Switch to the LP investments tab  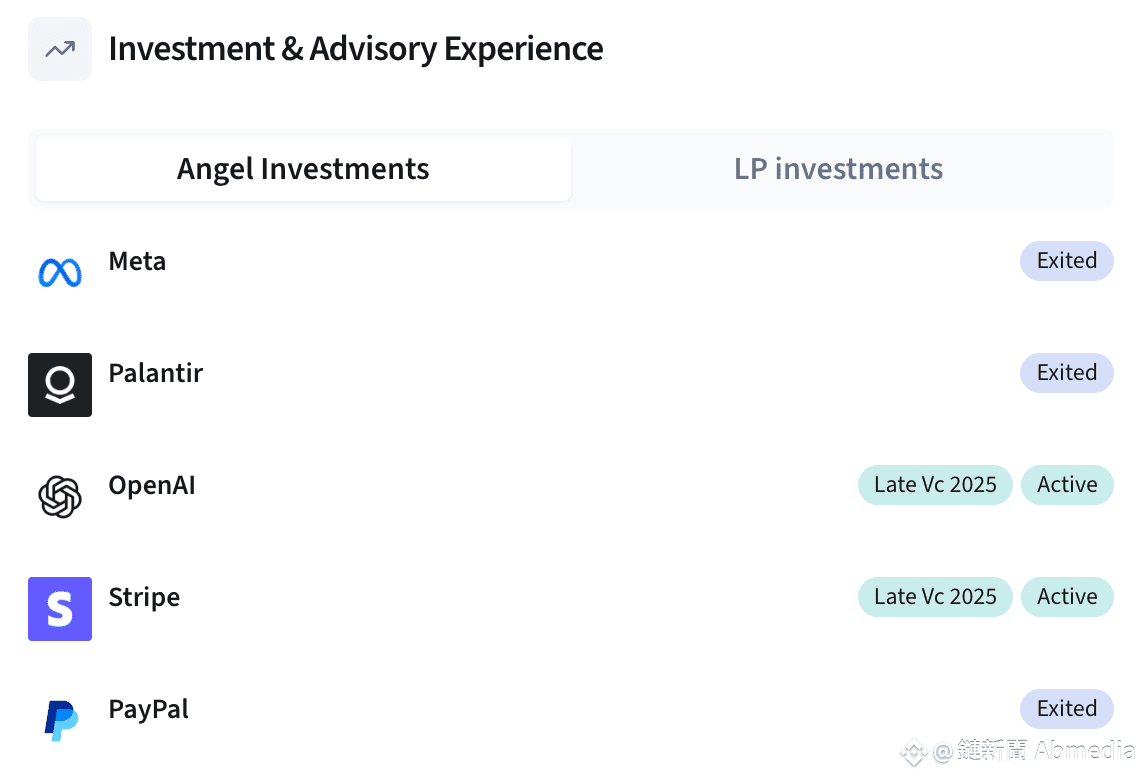click(838, 169)
